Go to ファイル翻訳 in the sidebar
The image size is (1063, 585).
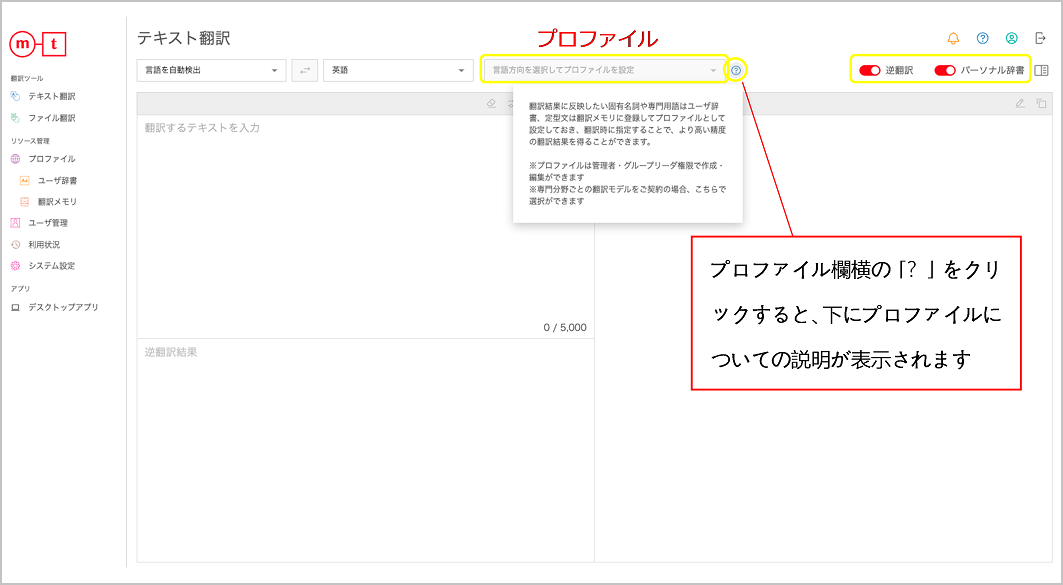pyautogui.click(x=51, y=118)
